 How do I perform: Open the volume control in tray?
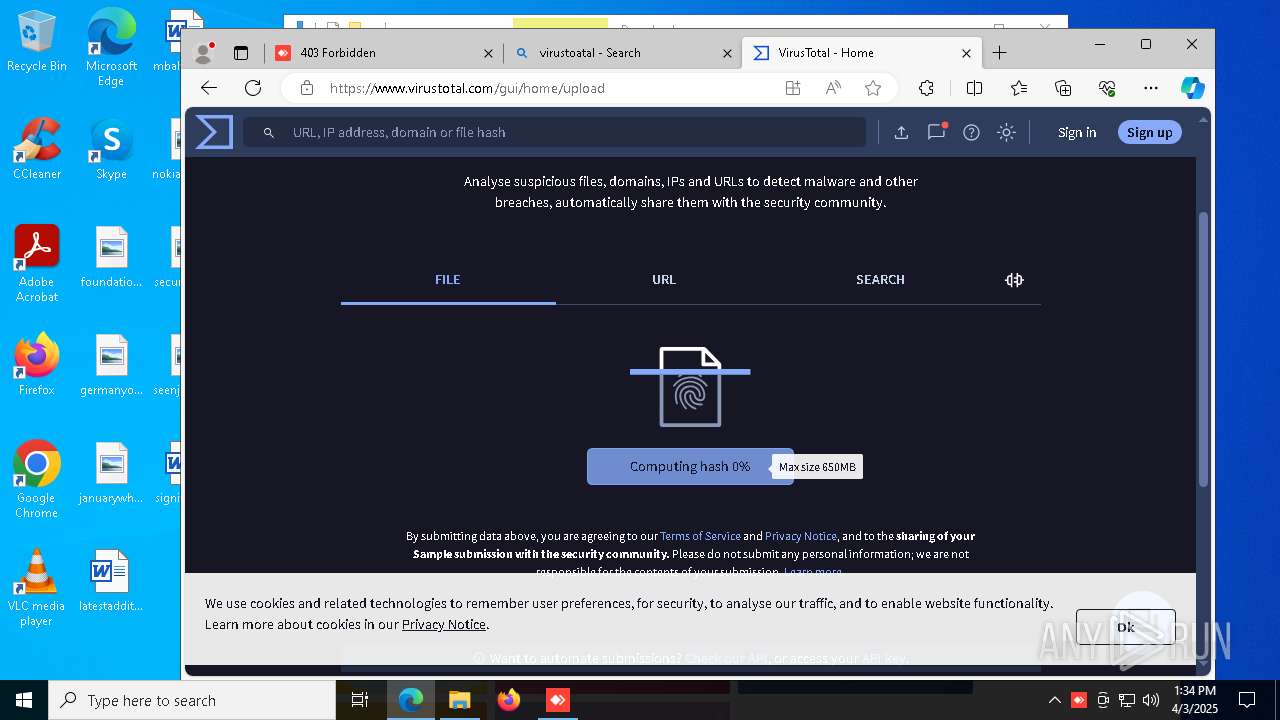pos(1150,700)
